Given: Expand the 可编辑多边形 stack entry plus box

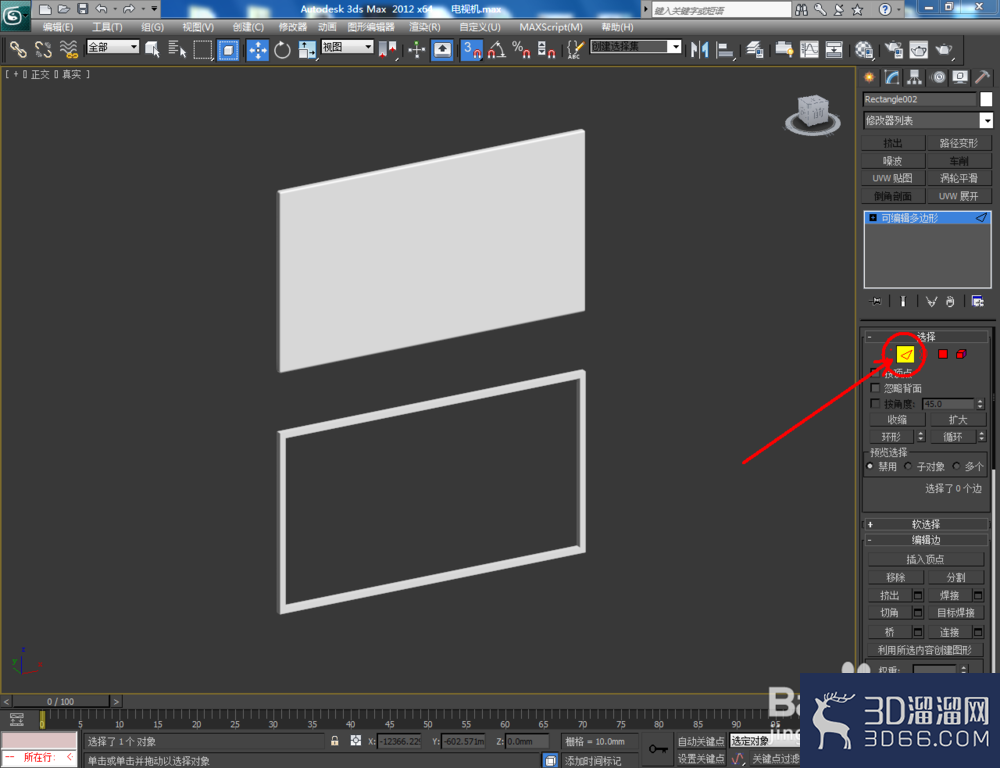Looking at the screenshot, I should pos(872,218).
